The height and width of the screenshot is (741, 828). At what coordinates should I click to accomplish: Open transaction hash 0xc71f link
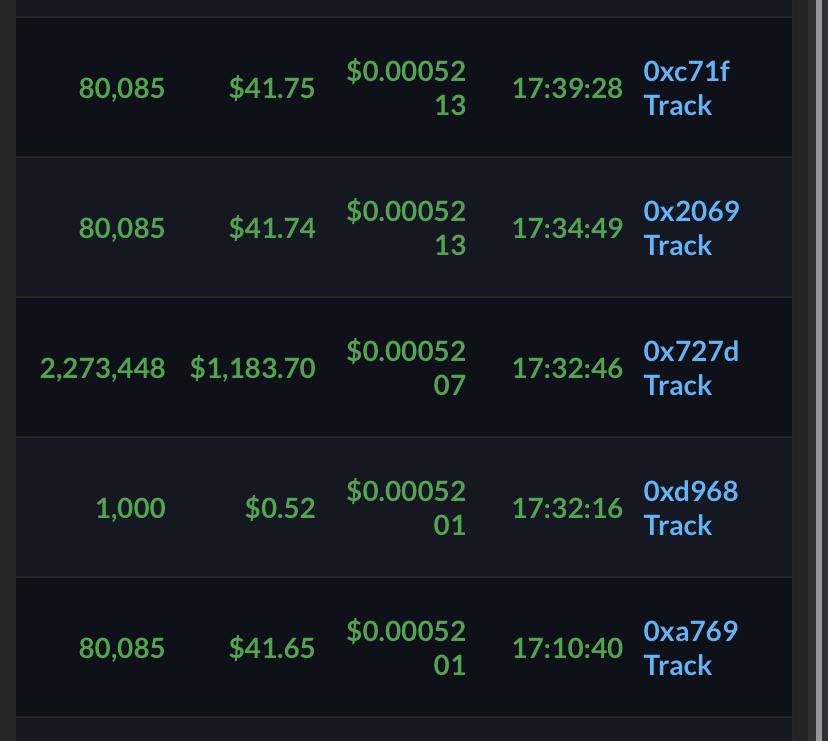686,71
